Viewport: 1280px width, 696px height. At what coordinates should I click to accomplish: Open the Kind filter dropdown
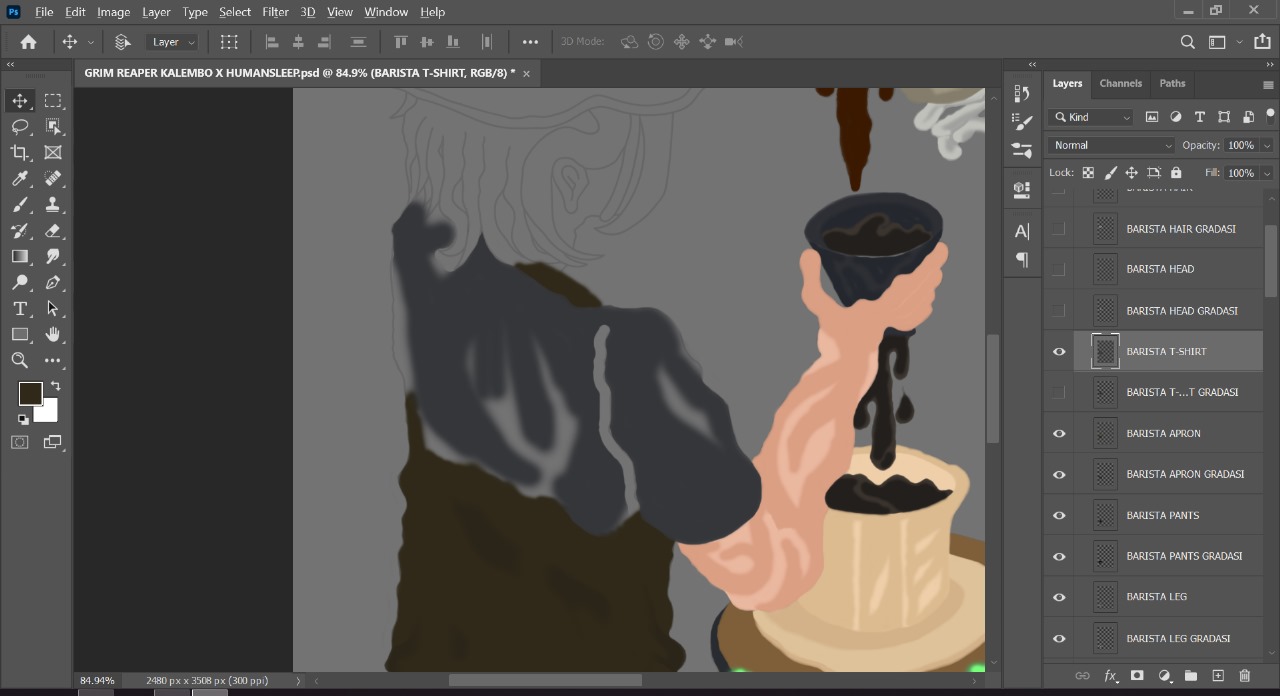1091,117
